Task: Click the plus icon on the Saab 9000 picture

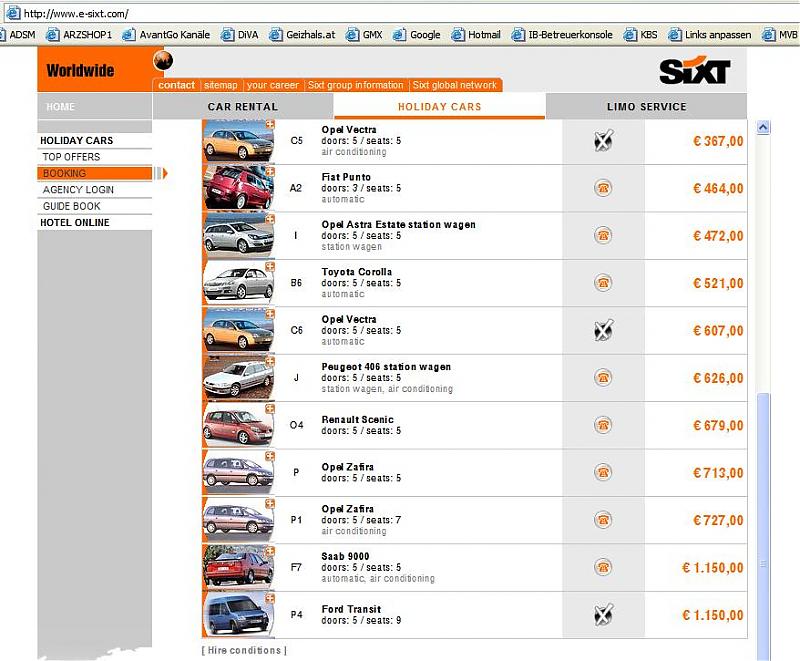Action: pyautogui.click(x=270, y=551)
